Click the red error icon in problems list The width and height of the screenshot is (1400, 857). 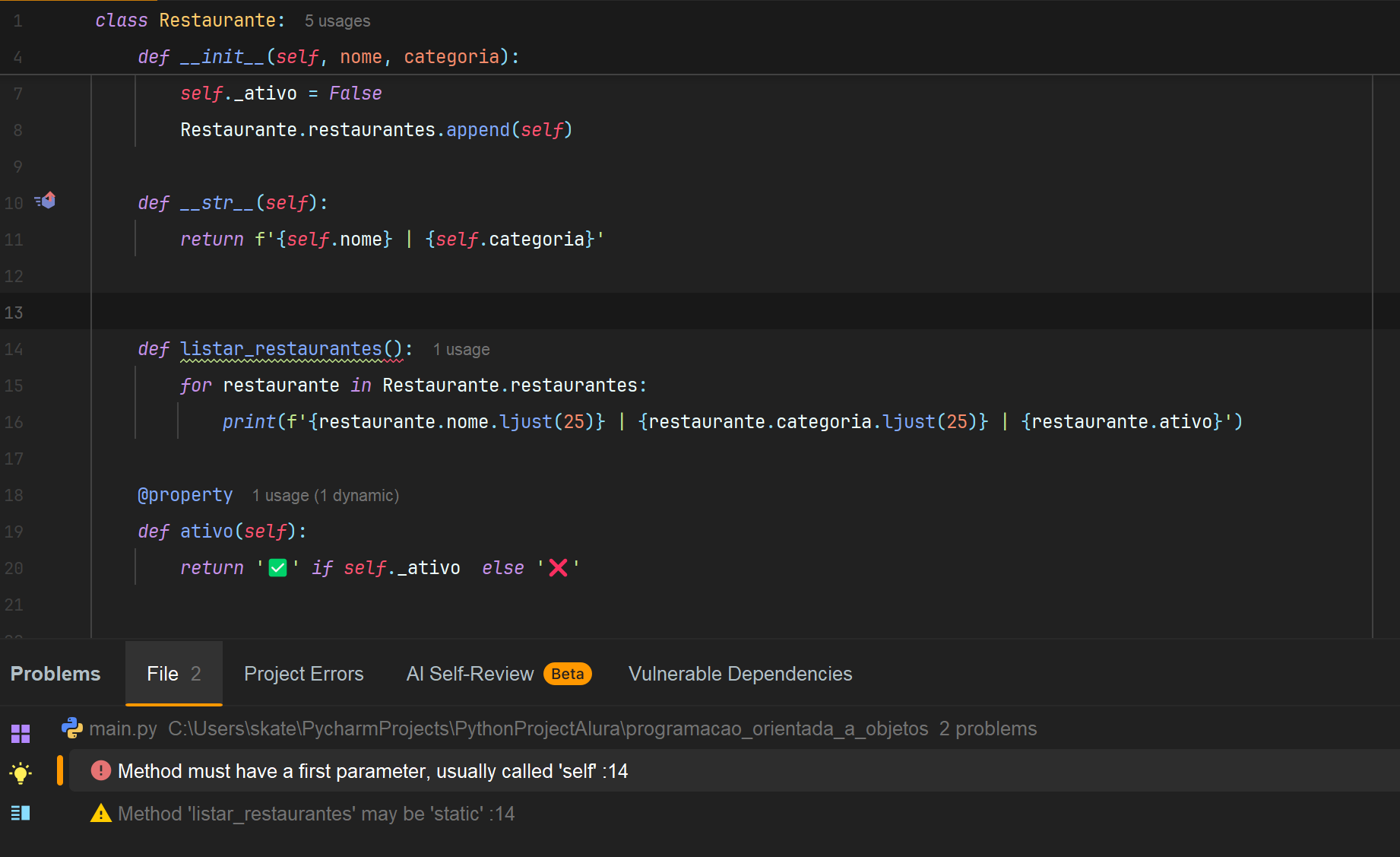pyautogui.click(x=100, y=770)
